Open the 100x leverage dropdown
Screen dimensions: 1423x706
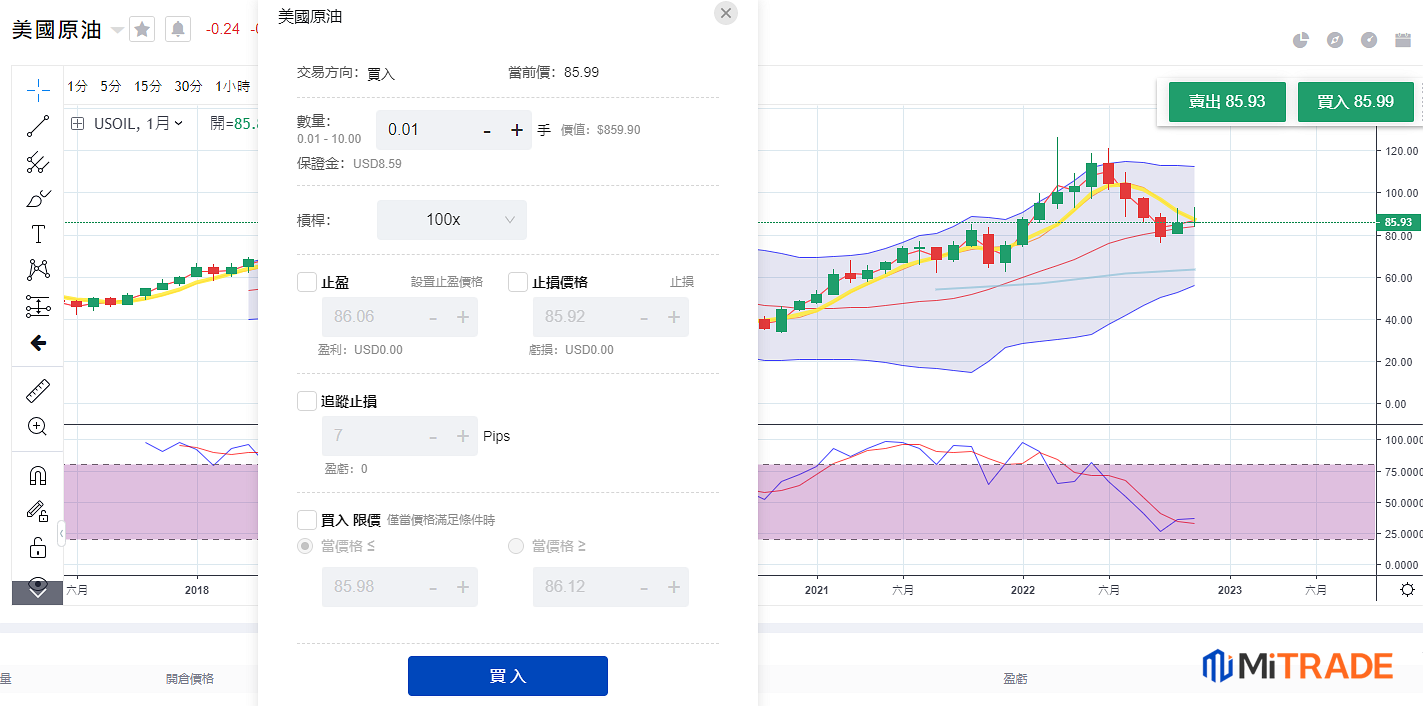pyautogui.click(x=451, y=219)
